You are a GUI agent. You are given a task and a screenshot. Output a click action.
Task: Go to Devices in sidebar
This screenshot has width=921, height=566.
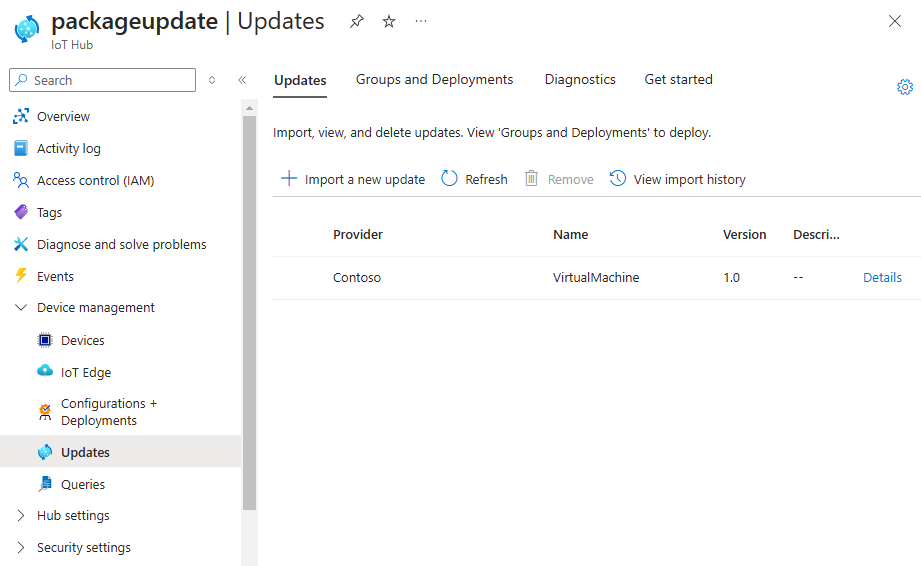(82, 340)
